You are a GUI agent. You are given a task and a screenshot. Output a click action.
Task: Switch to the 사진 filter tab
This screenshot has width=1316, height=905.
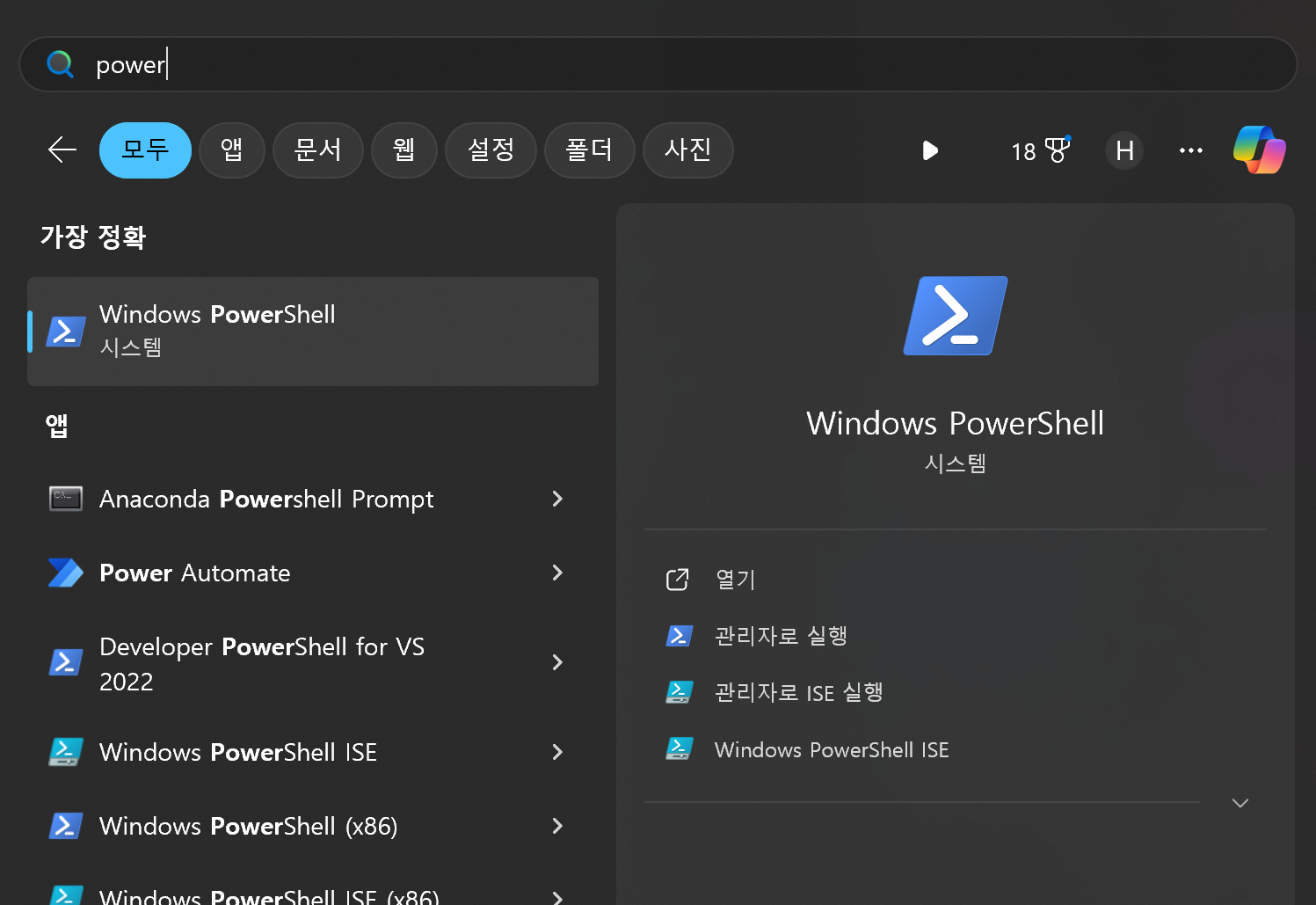(688, 150)
